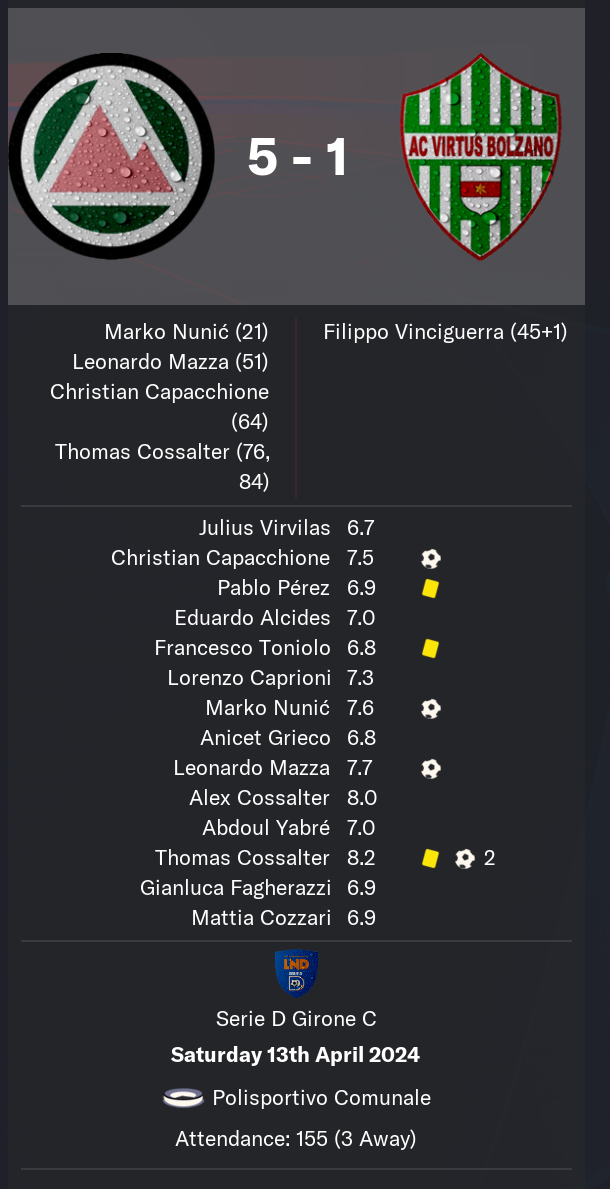Click the stadium icon beside Polisportivo Comunale
This screenshot has height=1189, width=610.
tap(183, 1098)
